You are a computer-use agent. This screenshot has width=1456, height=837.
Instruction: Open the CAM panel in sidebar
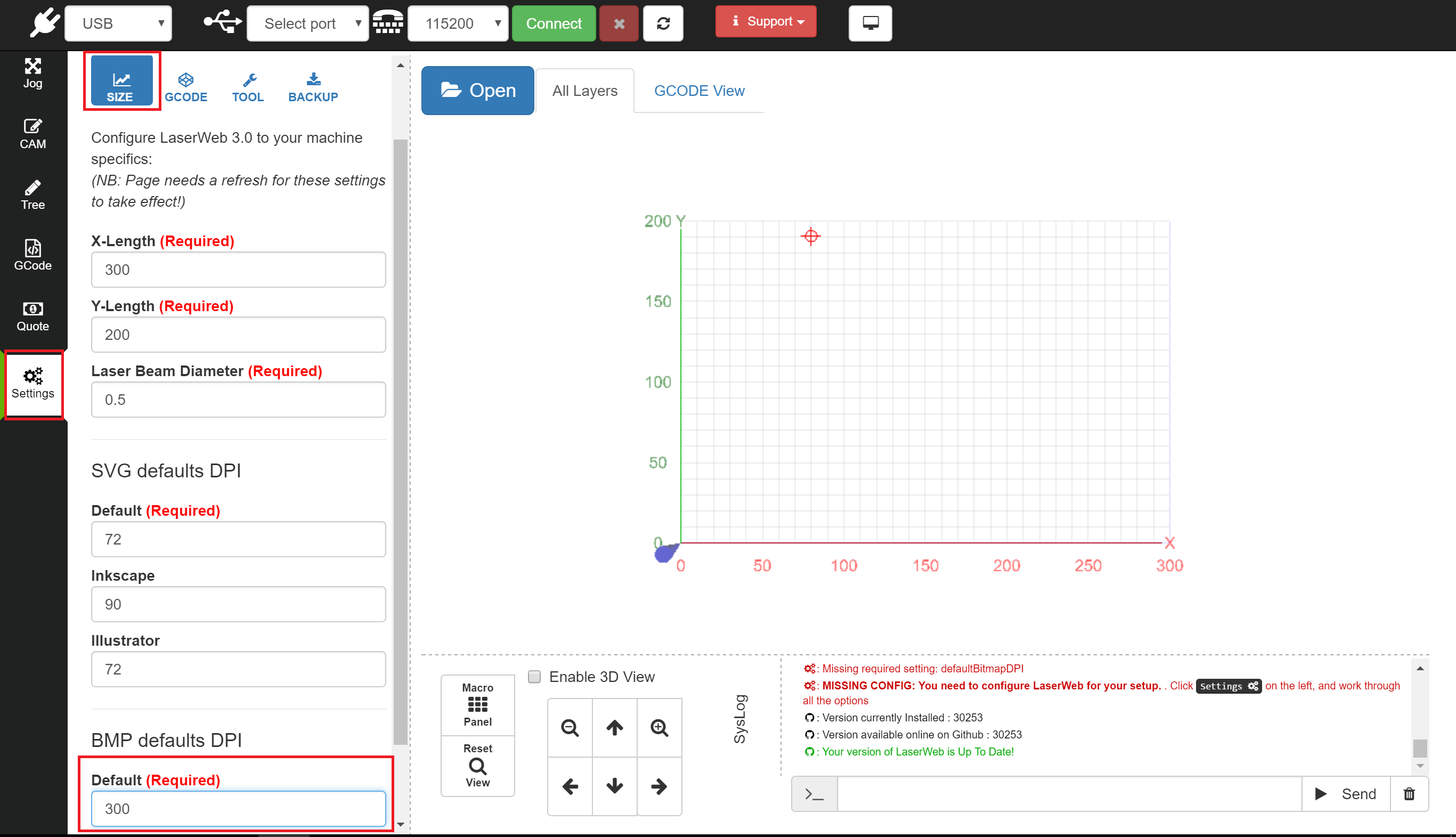coord(33,134)
